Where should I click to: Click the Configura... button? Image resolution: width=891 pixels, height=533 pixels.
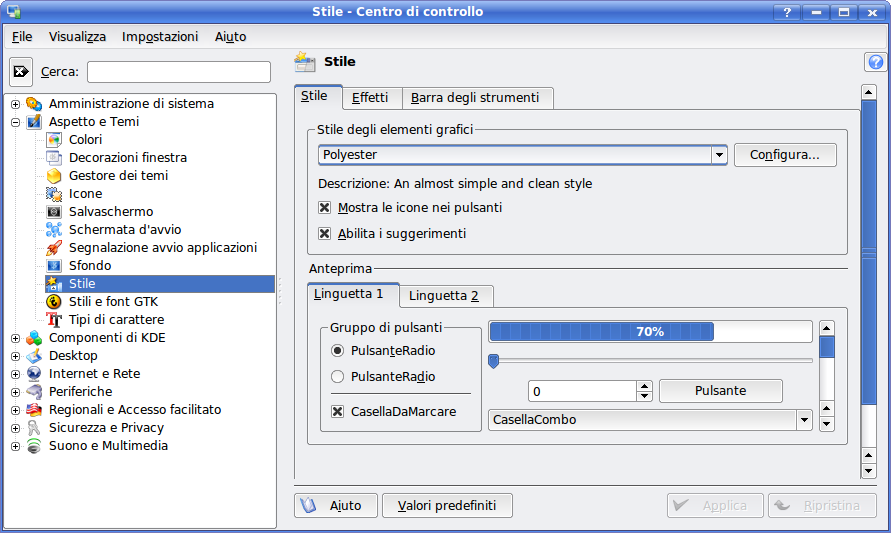click(x=784, y=155)
